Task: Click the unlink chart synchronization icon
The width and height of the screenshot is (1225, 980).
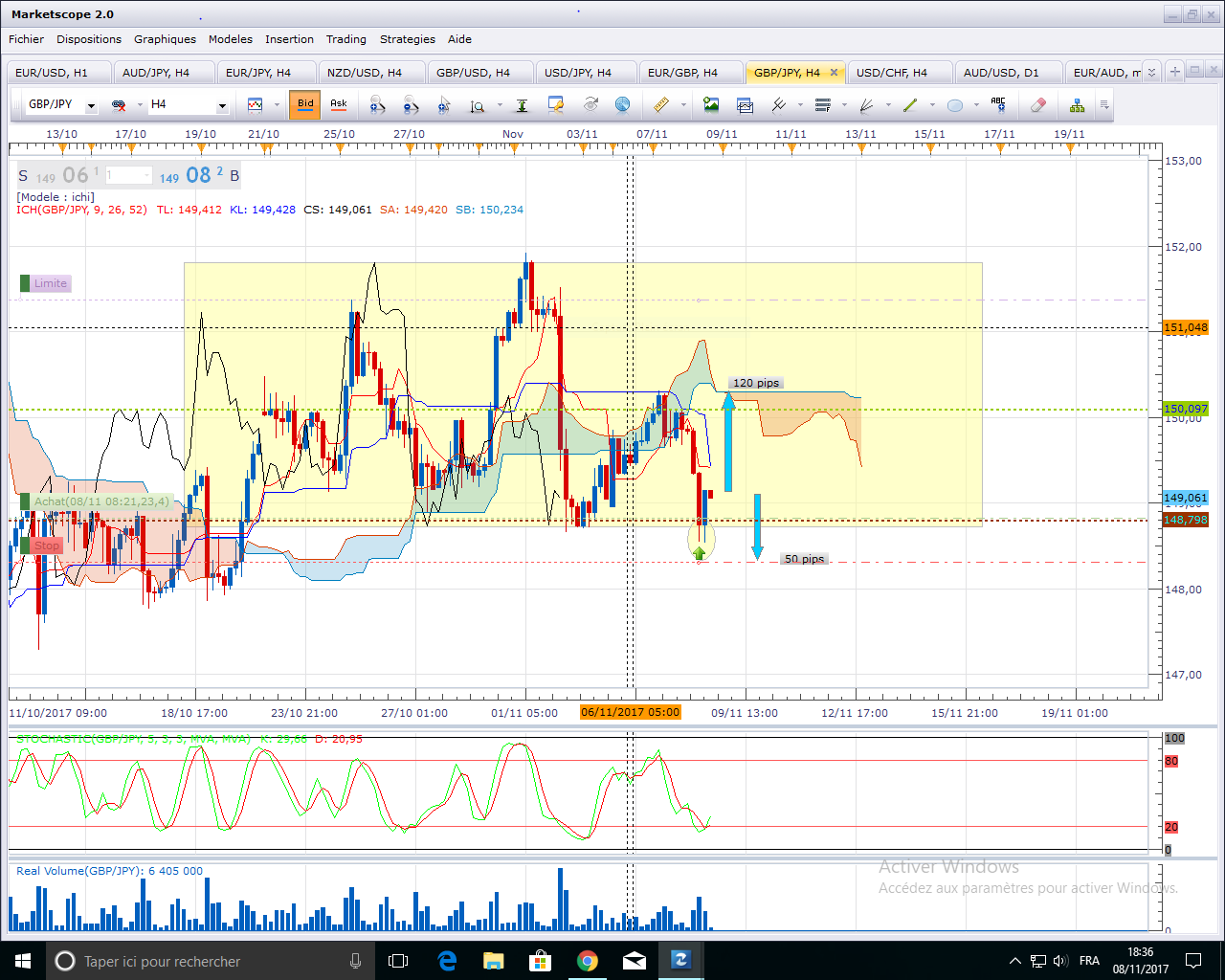Action: pyautogui.click(x=119, y=104)
